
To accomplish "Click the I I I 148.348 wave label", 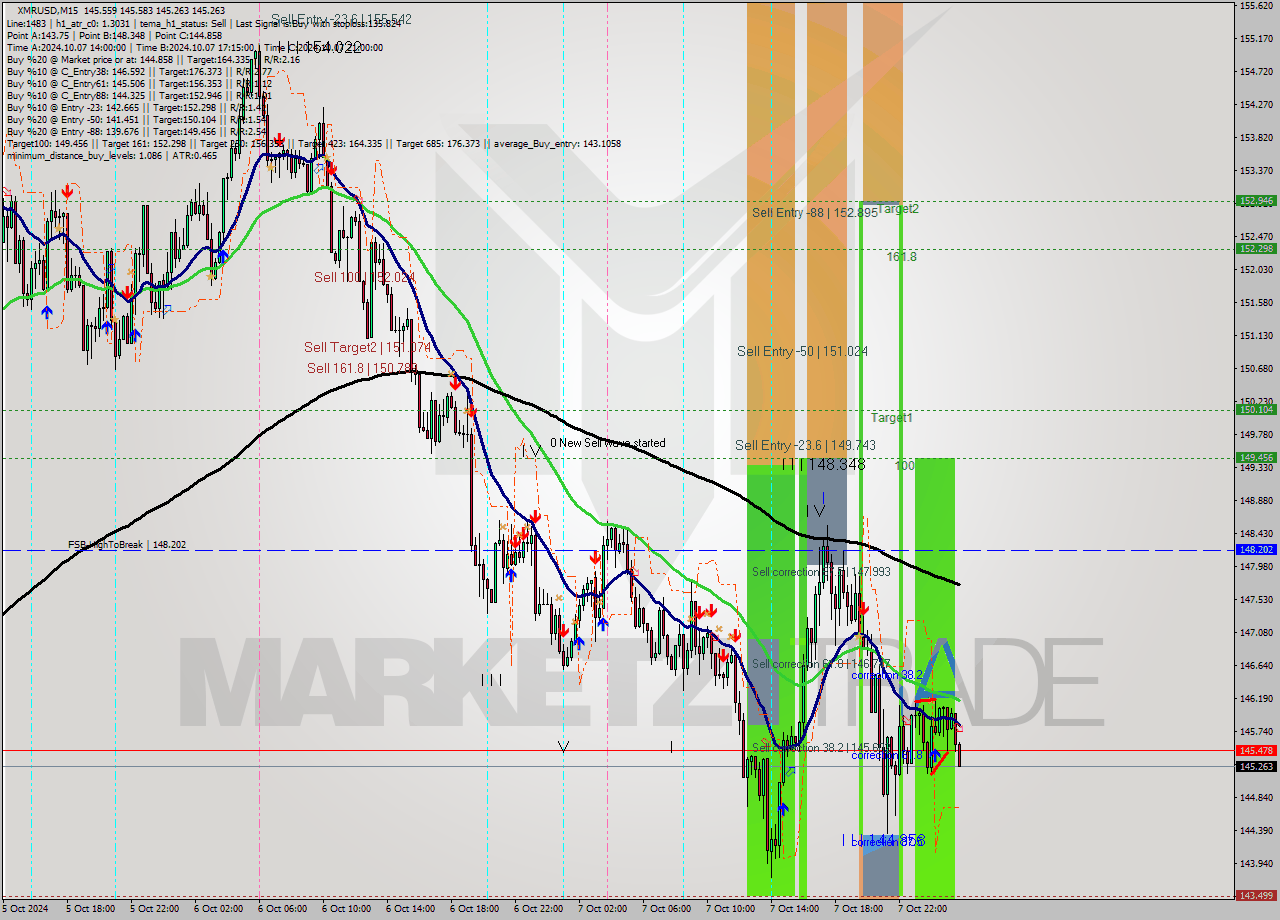I will (823, 465).
